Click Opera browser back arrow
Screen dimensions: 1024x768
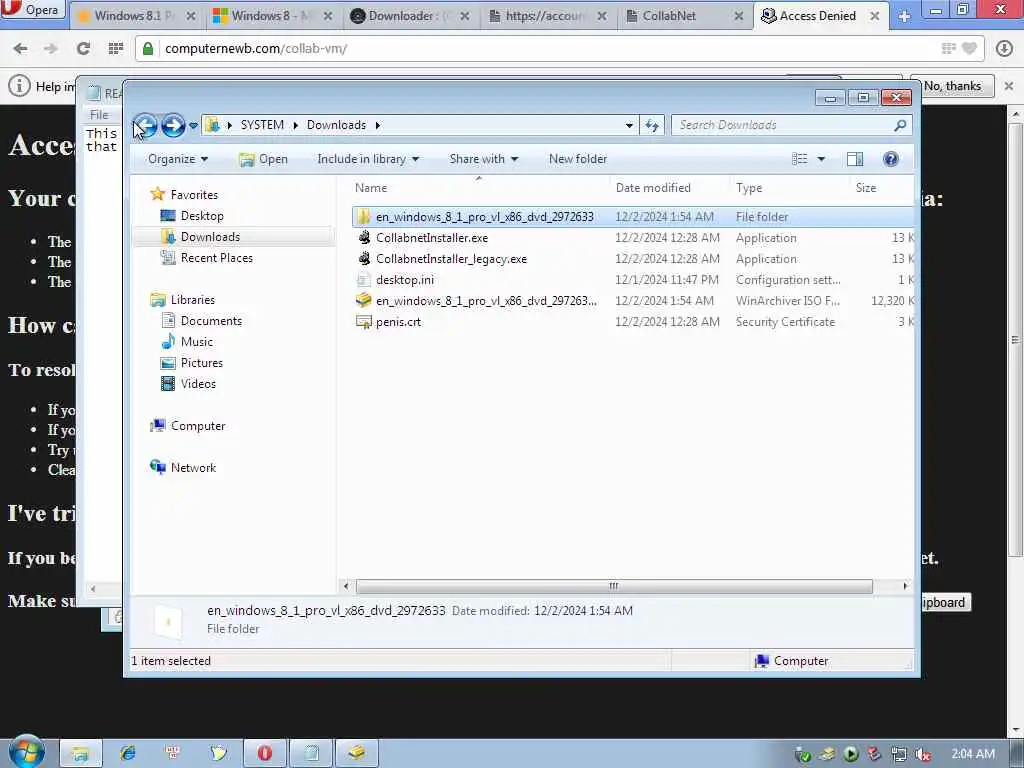(x=20, y=48)
